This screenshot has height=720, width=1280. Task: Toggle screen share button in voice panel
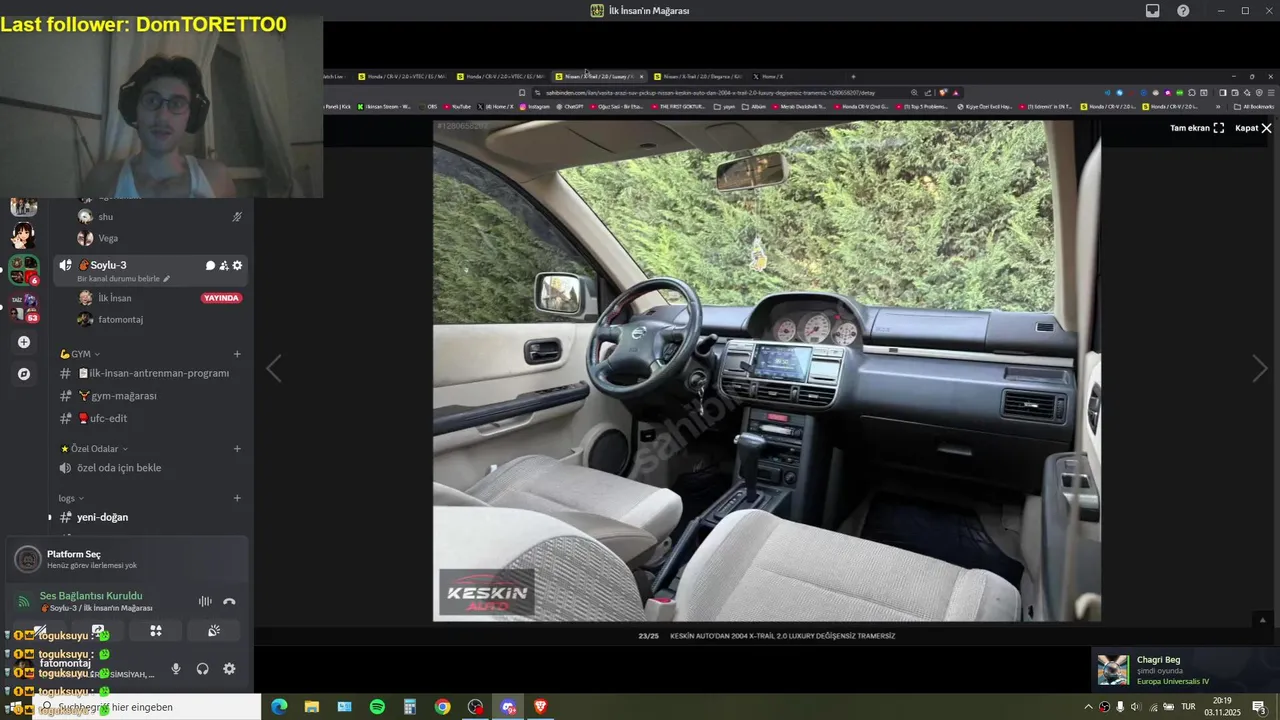(x=98, y=631)
